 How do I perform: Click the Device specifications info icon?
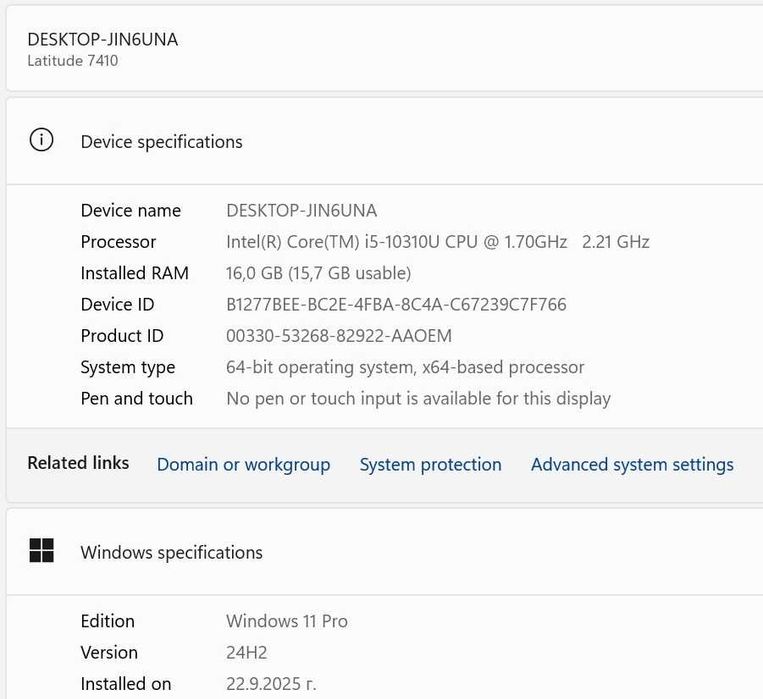coord(41,141)
